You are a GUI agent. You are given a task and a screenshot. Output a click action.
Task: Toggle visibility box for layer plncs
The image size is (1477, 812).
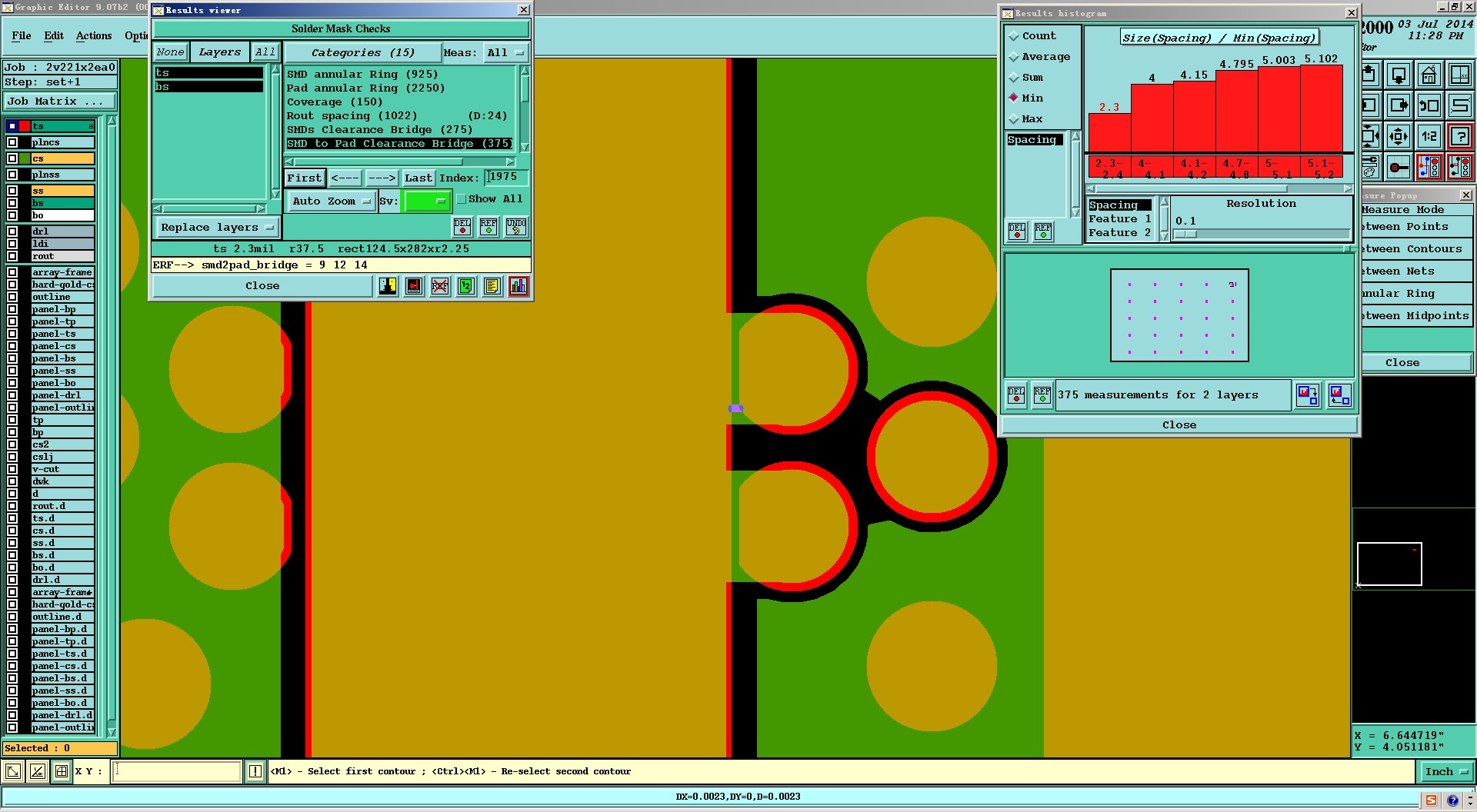coord(12,142)
